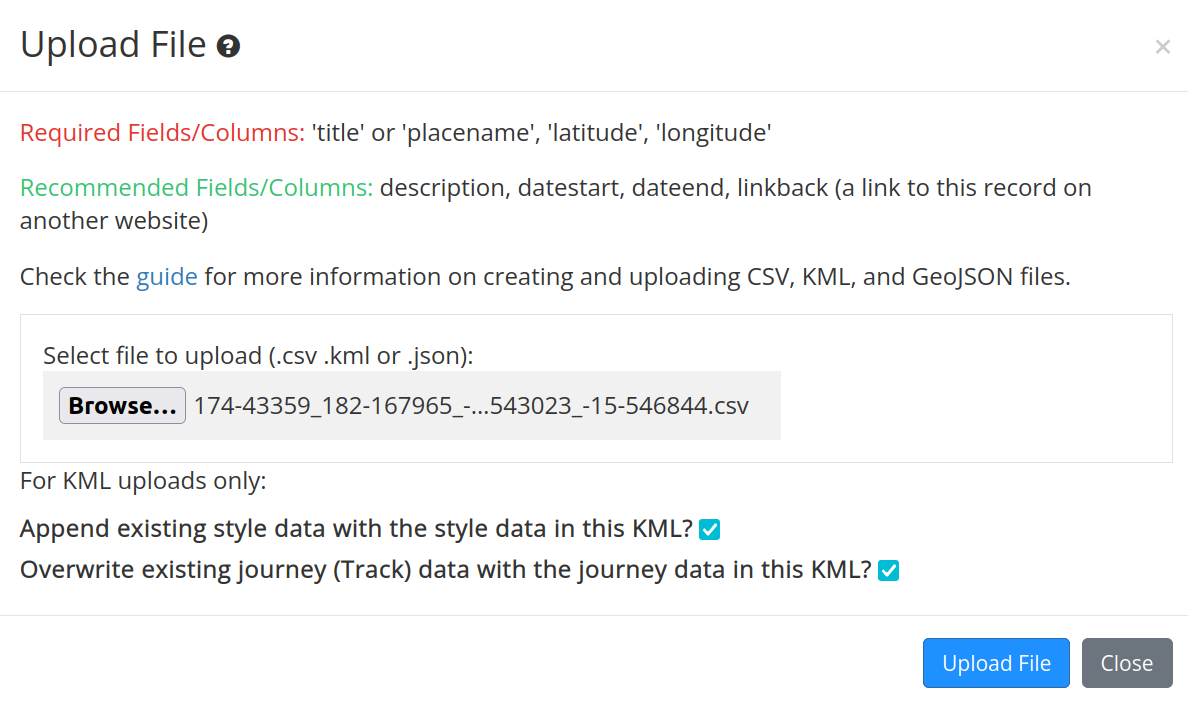Click the word linkback in recommended fields
The height and width of the screenshot is (704, 1188).
pyautogui.click(x=782, y=188)
